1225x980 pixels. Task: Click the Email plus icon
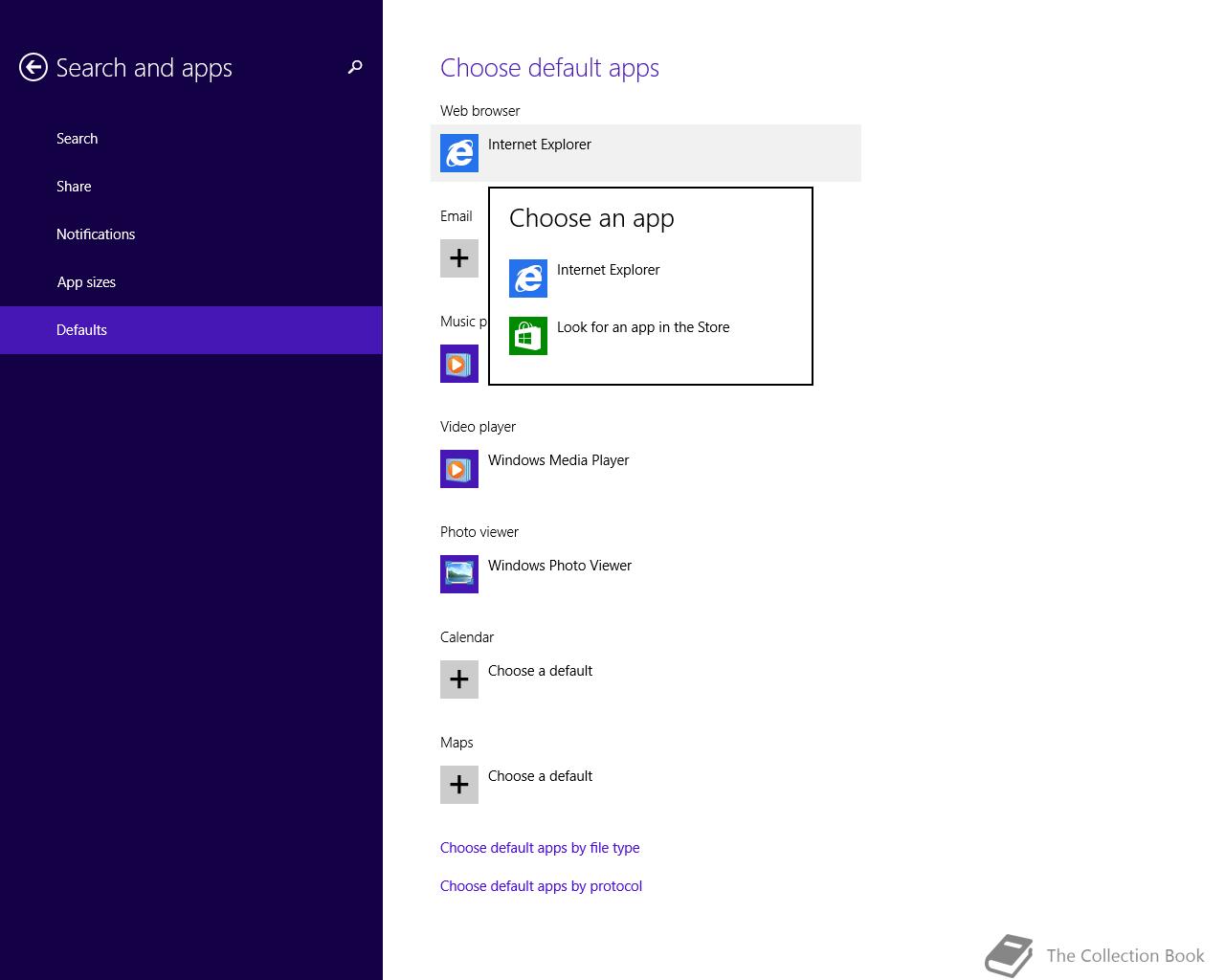click(459, 258)
